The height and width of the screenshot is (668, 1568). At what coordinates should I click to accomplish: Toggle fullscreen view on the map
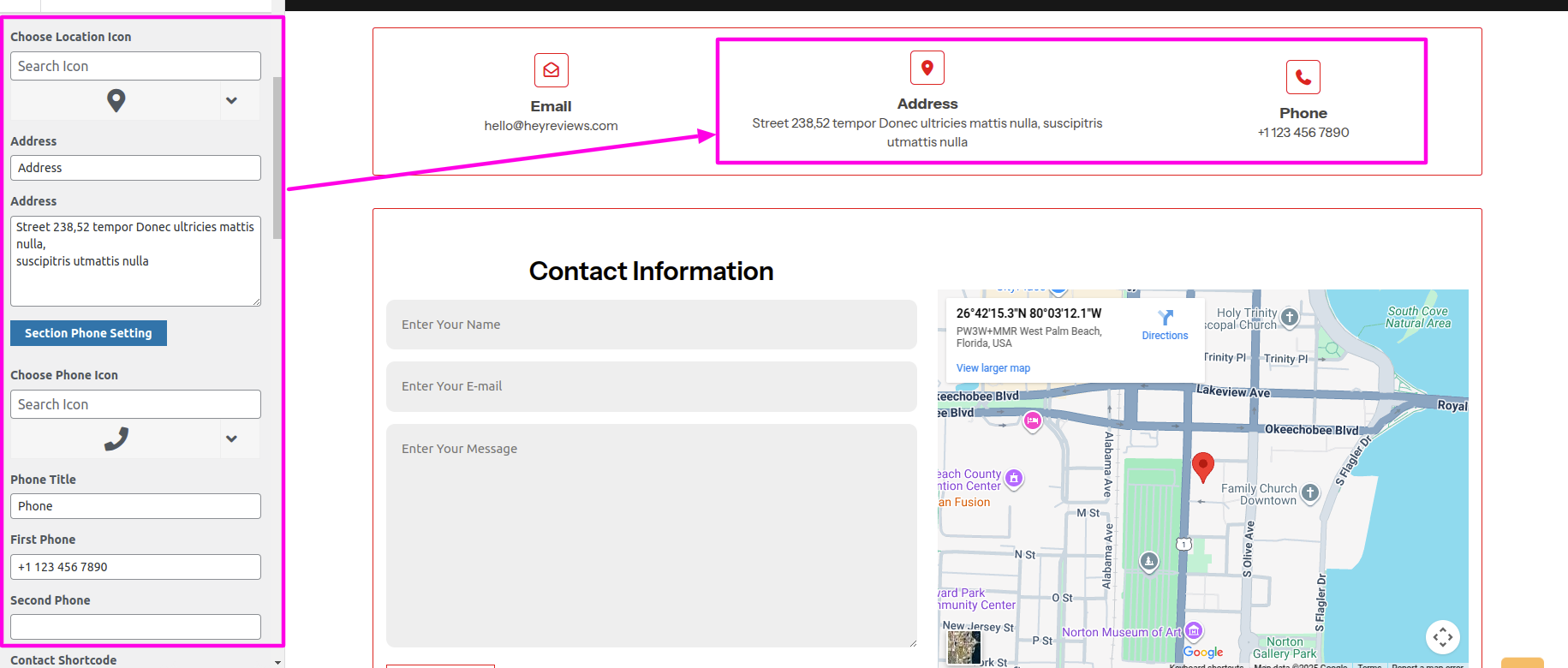tap(1442, 636)
